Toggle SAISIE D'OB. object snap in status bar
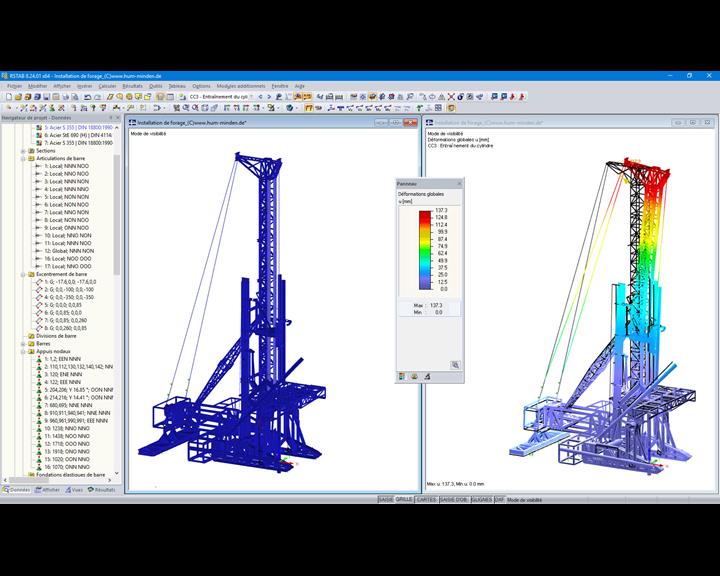Viewport: 720px width, 576px height. click(x=454, y=500)
